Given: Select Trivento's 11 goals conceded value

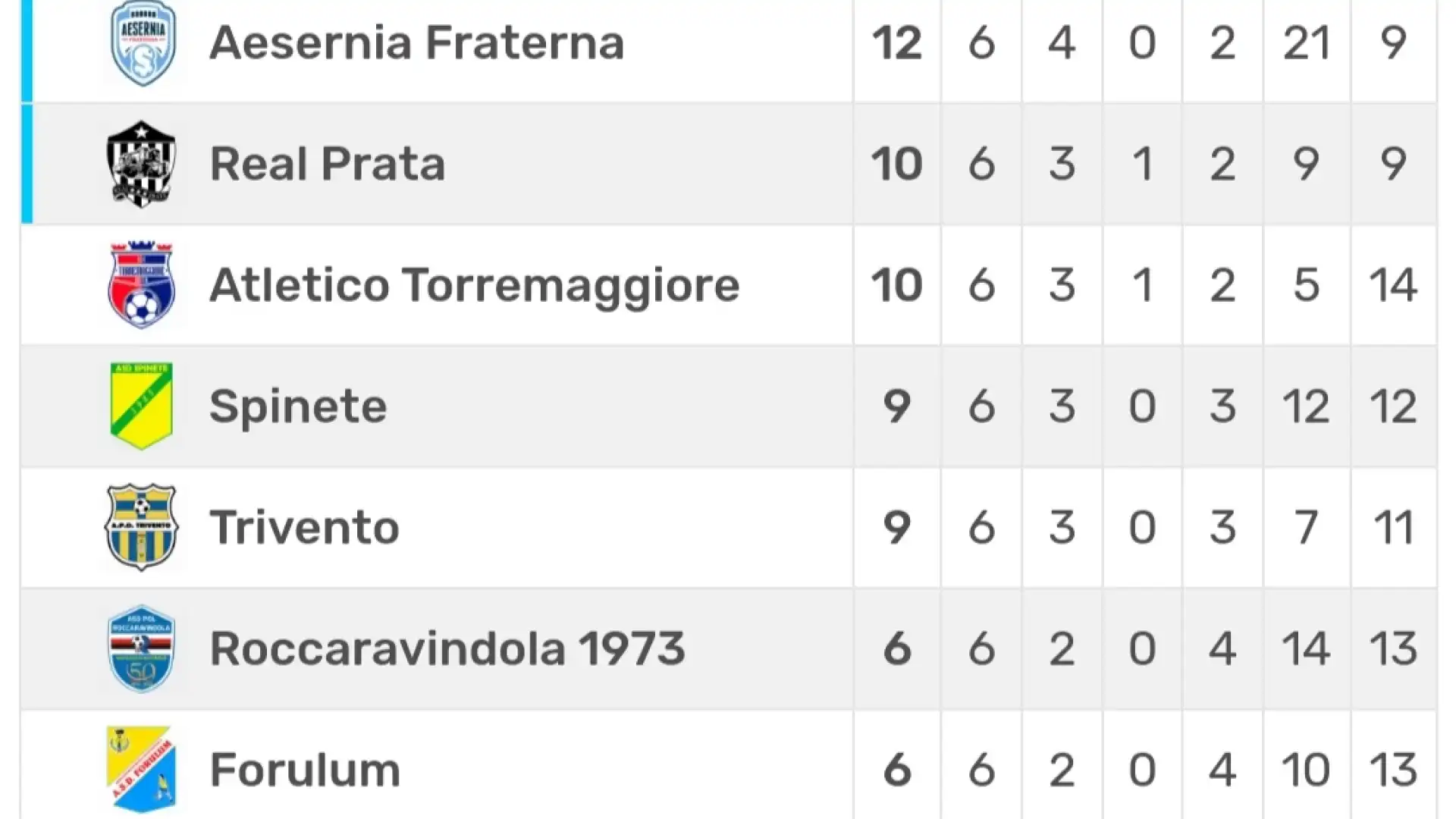Looking at the screenshot, I should coord(1393,528).
